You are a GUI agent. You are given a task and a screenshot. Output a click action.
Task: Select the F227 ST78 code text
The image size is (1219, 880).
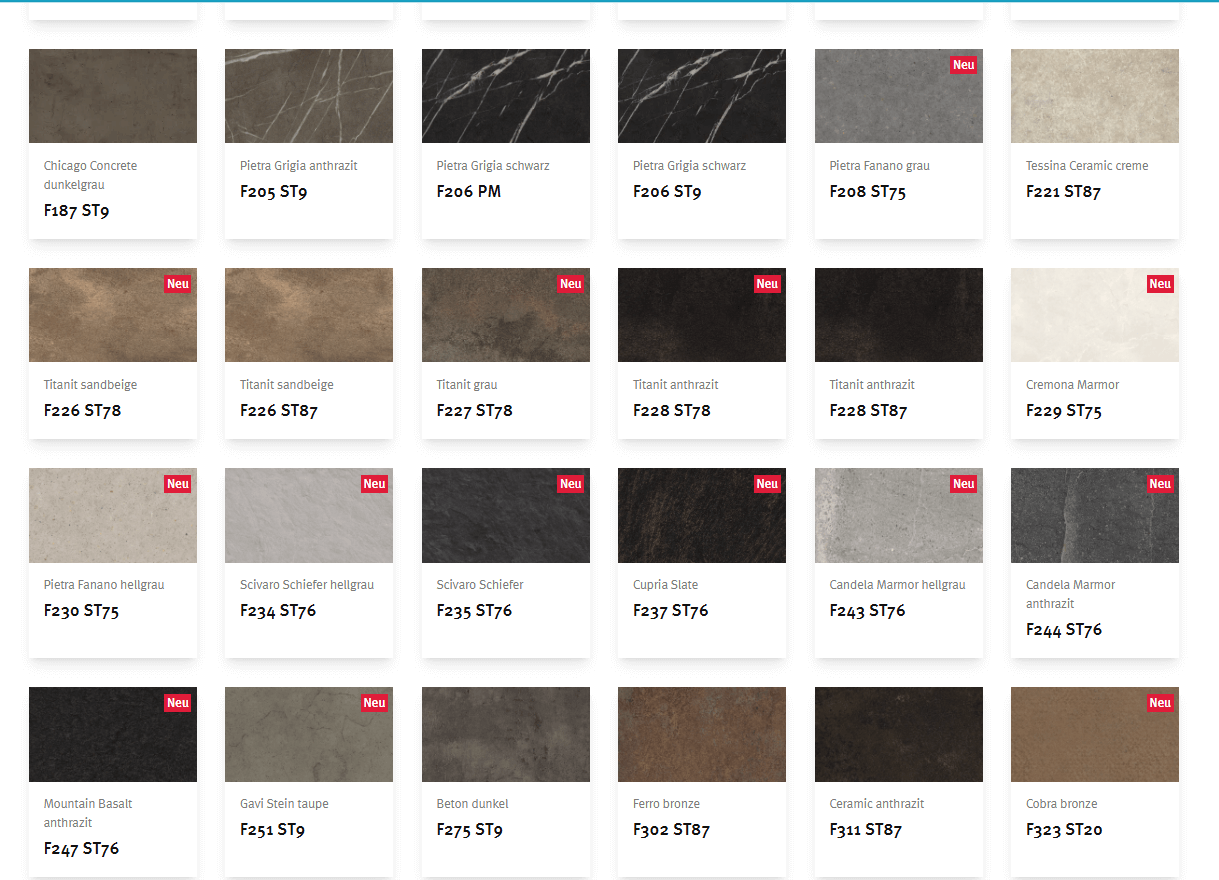coord(475,411)
